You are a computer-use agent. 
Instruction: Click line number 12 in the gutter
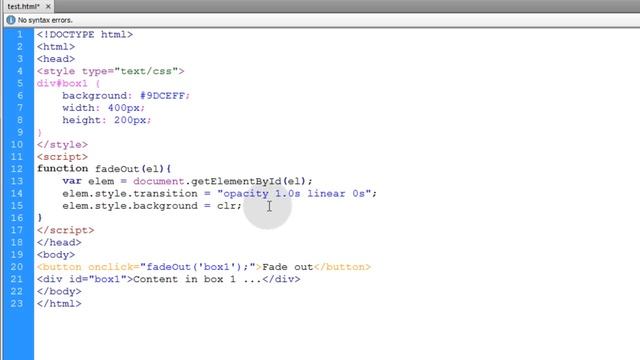[x=17, y=169]
